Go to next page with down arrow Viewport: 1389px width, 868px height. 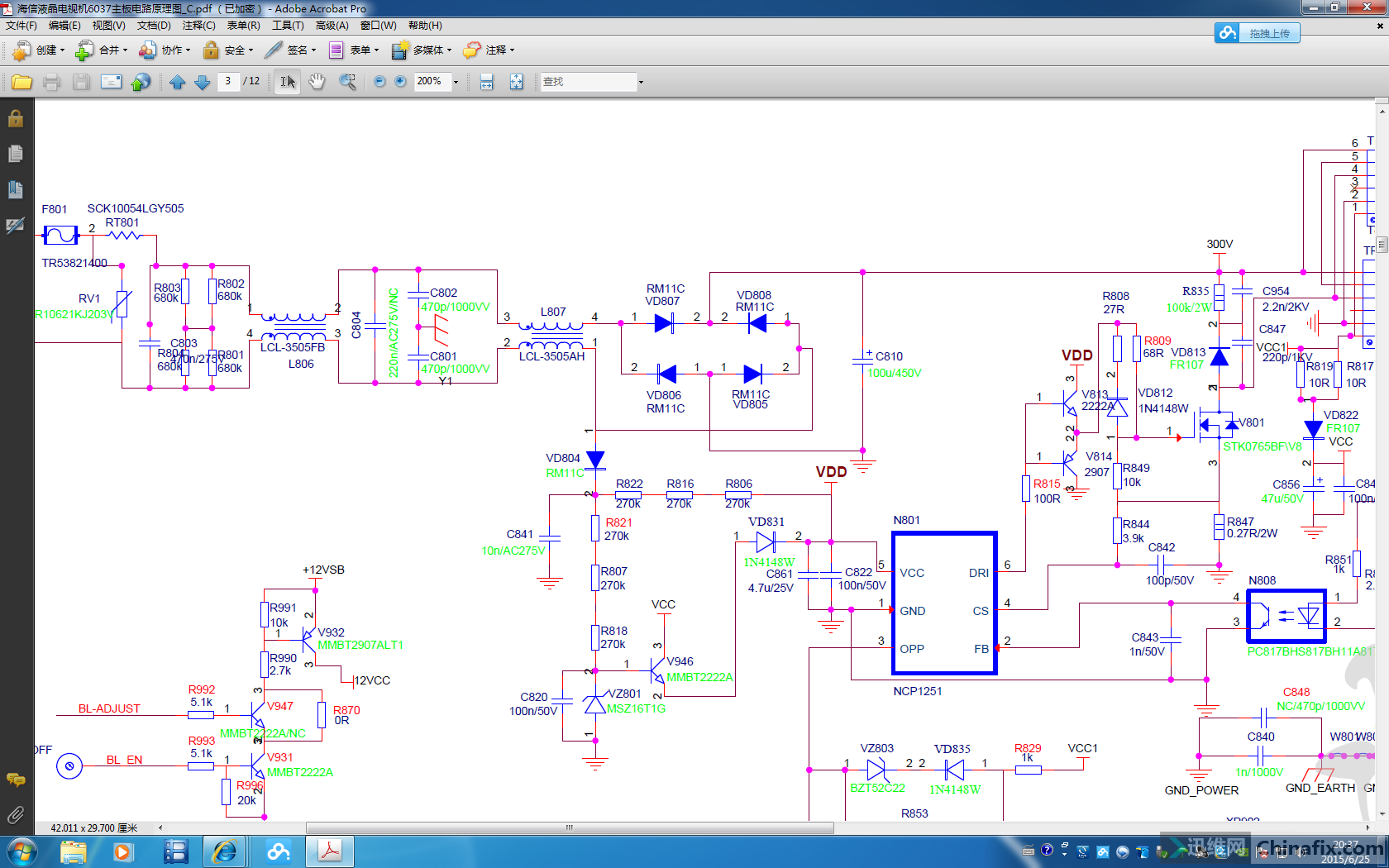[x=202, y=82]
